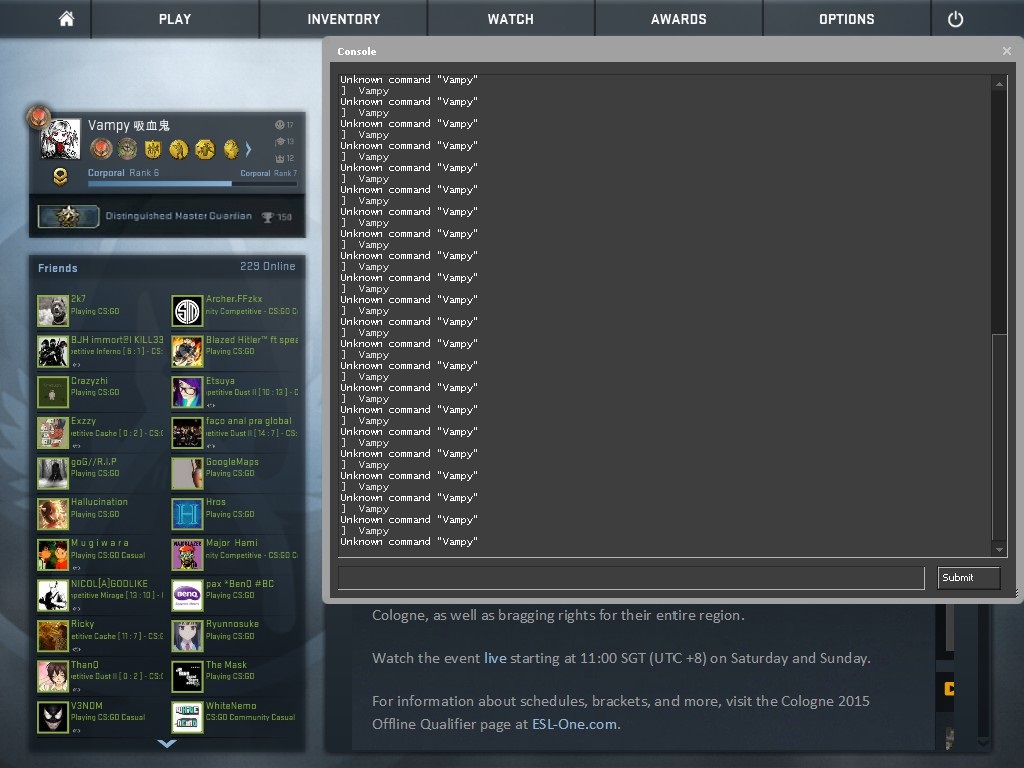This screenshot has height=768, width=1024.
Task: Click the console scrollbar down arrow
Action: point(999,550)
